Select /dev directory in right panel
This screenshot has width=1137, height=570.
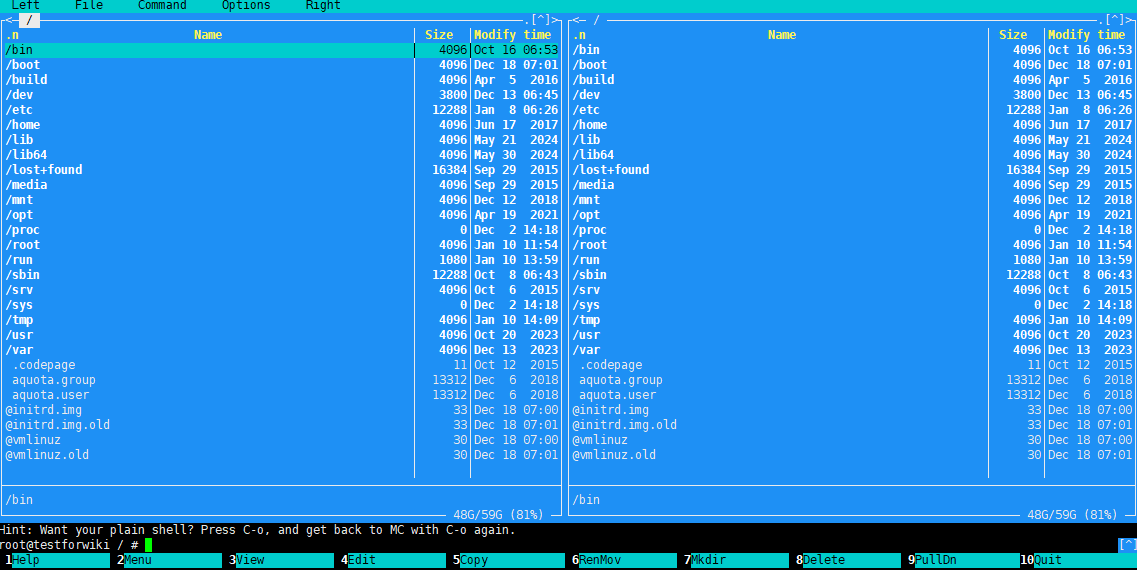853,95
